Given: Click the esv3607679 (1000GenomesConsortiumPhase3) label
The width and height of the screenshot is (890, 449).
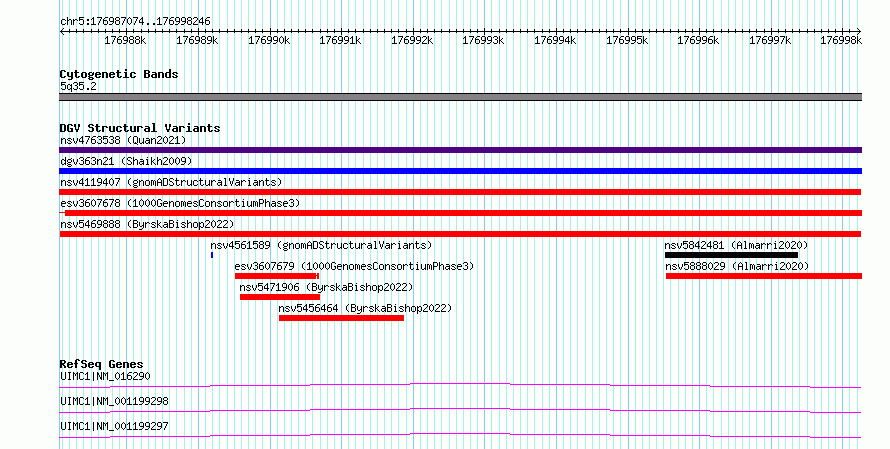Looking at the screenshot, I should [354, 266].
